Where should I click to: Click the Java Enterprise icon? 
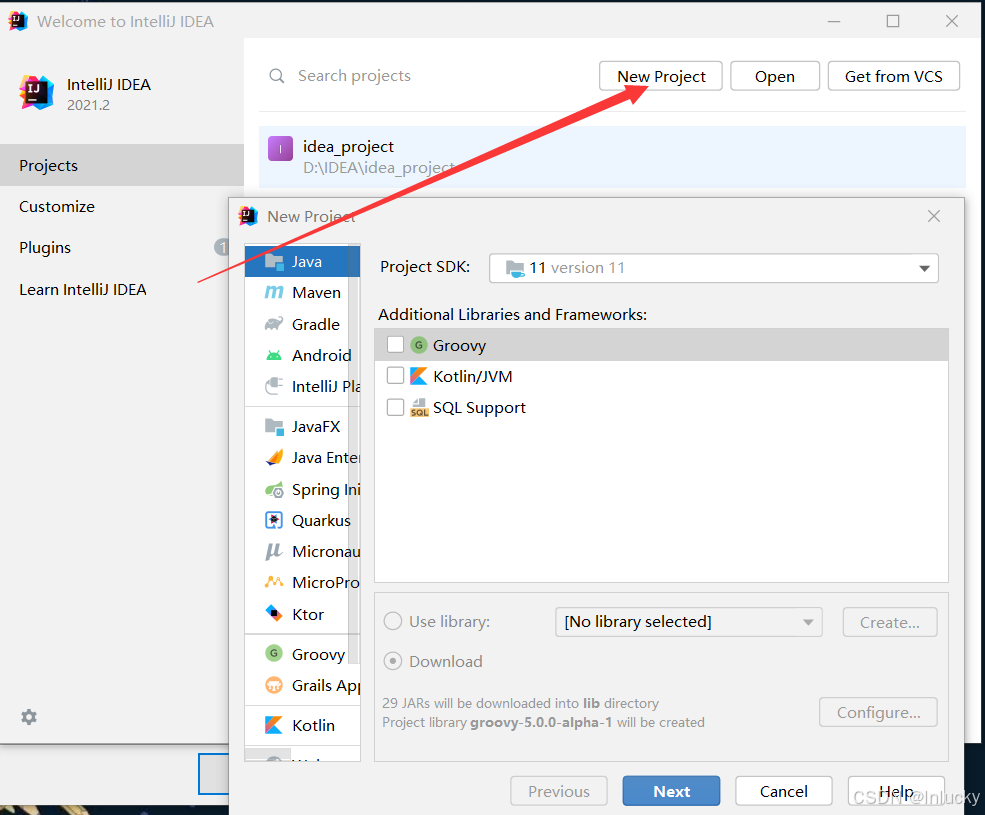click(x=274, y=457)
